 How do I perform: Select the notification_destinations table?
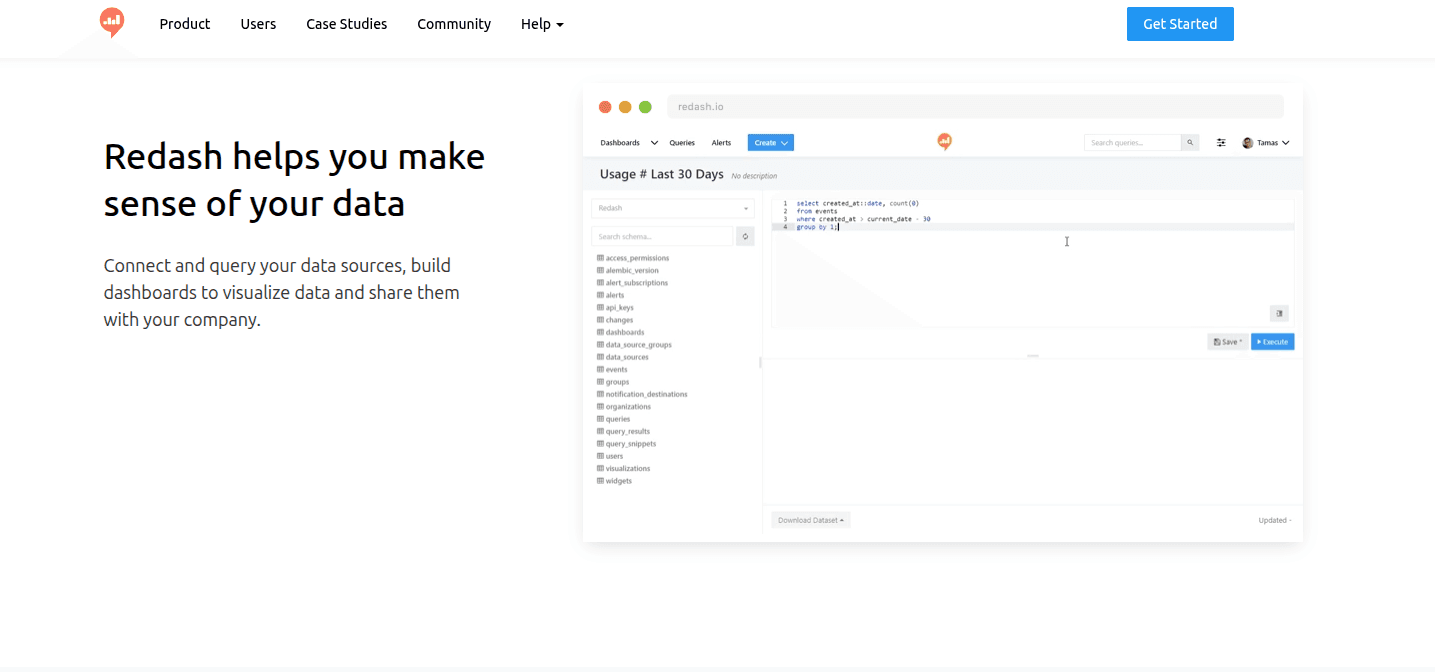click(647, 394)
